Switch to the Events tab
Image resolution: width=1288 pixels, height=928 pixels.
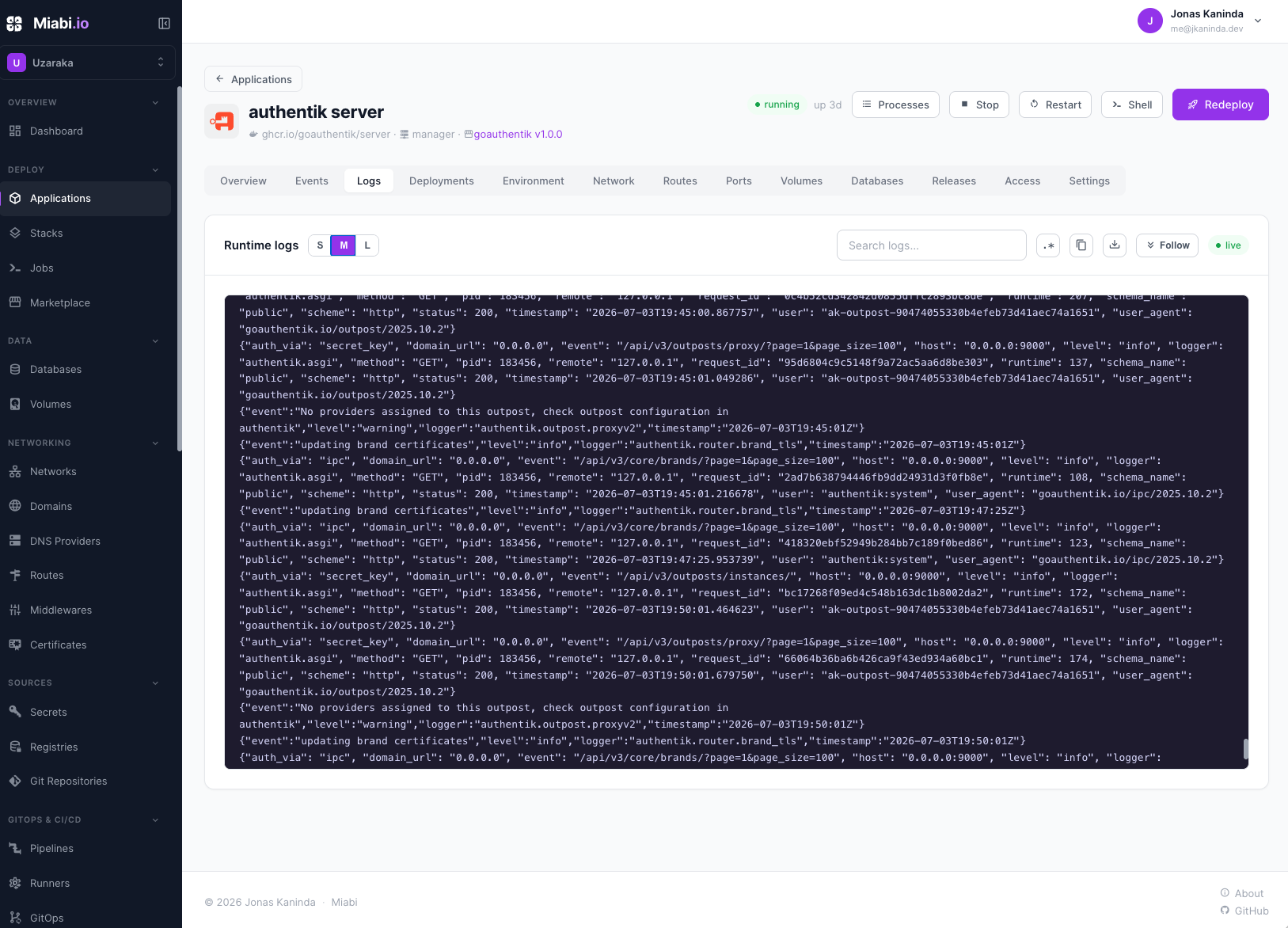312,181
